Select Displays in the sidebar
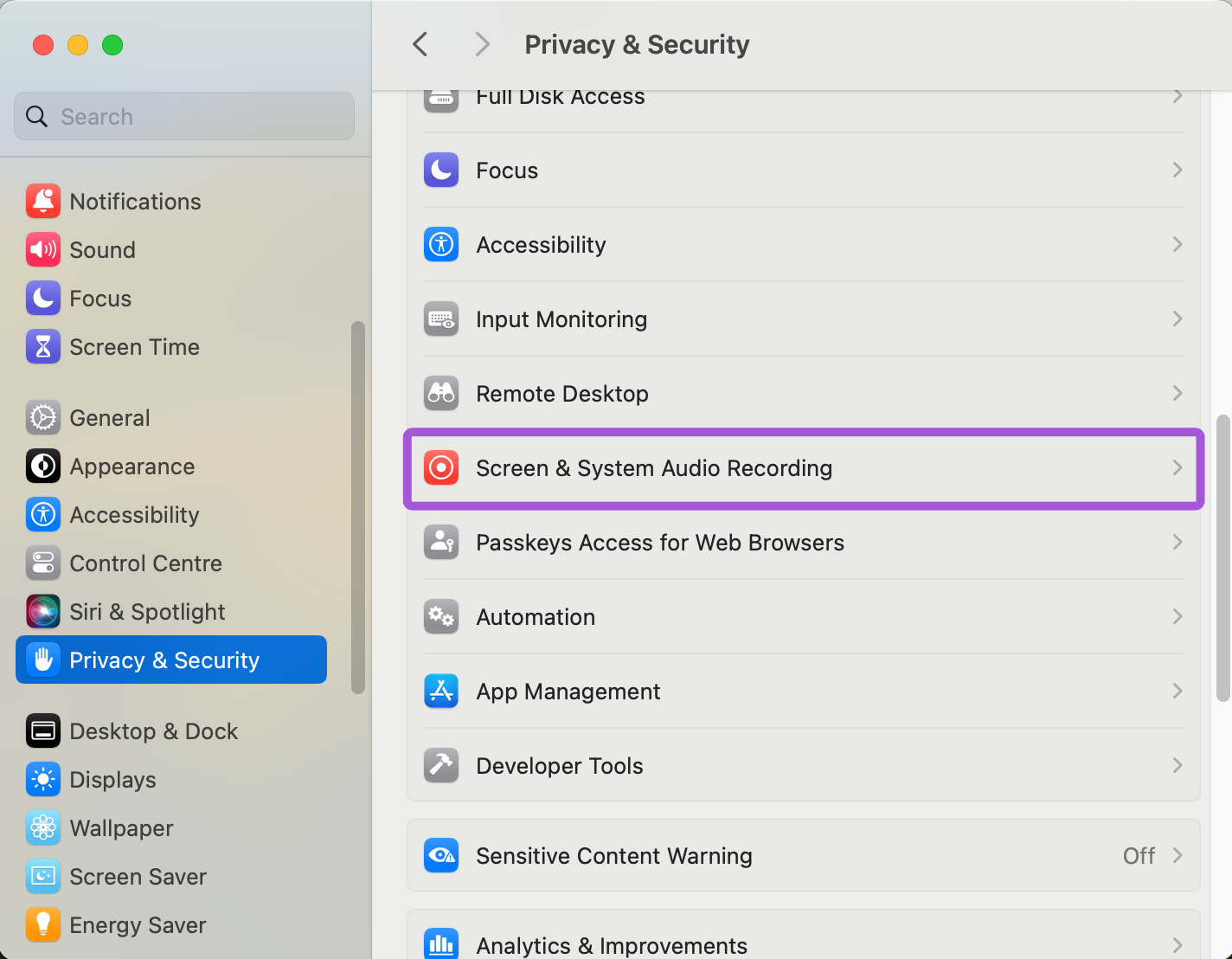The image size is (1232, 959). [x=171, y=779]
